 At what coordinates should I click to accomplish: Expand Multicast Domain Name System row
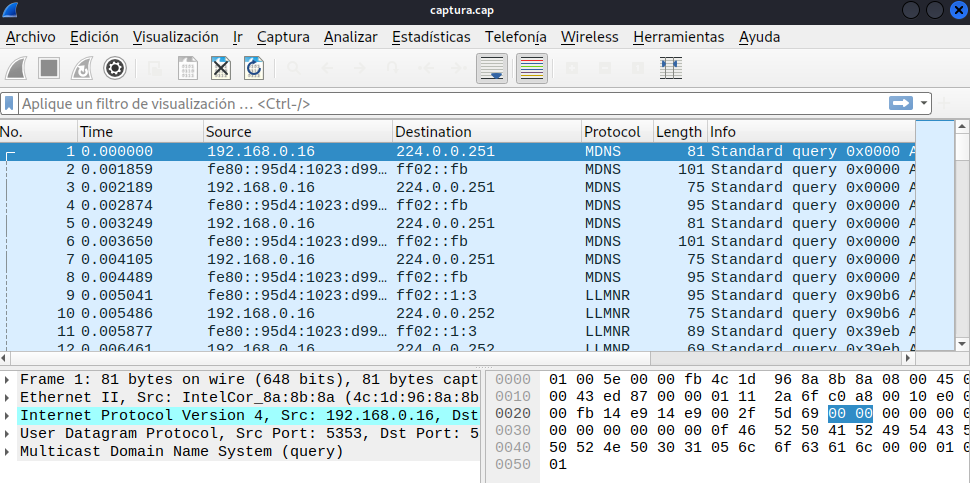point(7,451)
